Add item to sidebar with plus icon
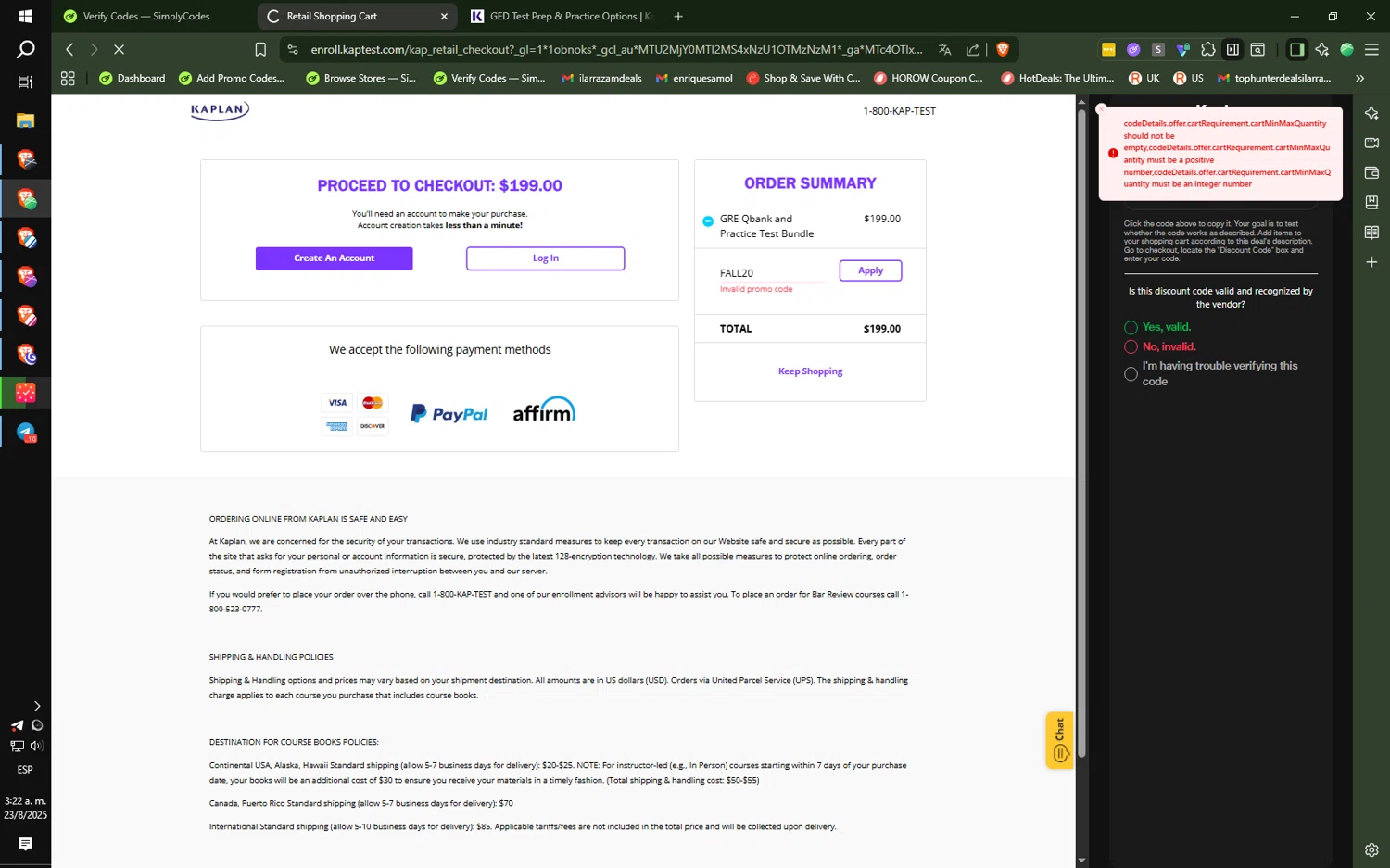The width and height of the screenshot is (1390, 868). pos(1371,262)
